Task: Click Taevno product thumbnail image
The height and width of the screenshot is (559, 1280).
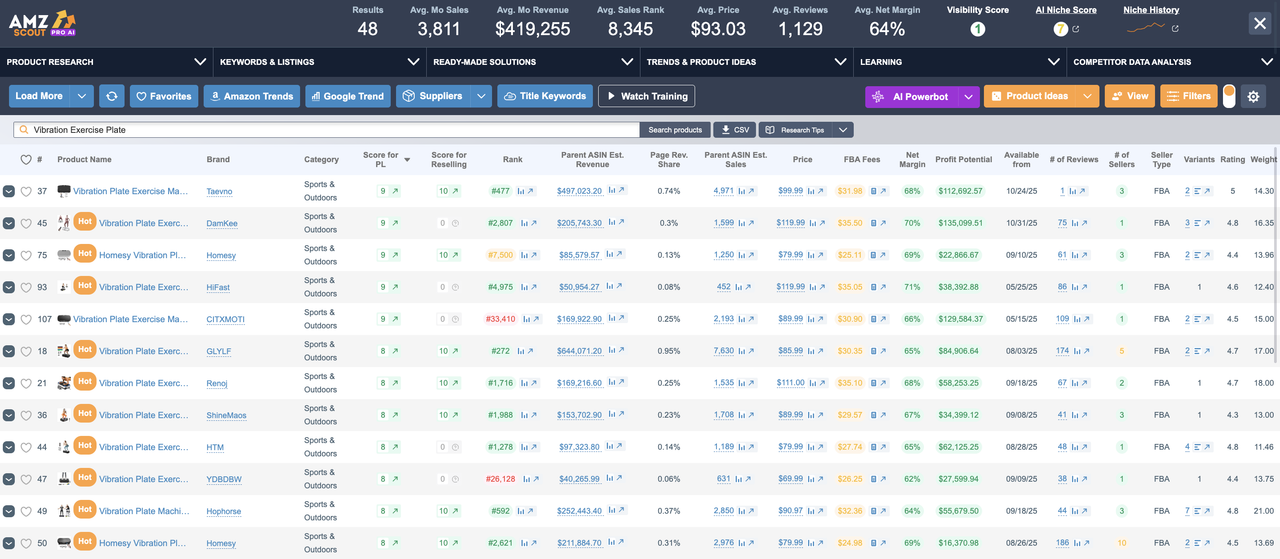Action: point(64,191)
